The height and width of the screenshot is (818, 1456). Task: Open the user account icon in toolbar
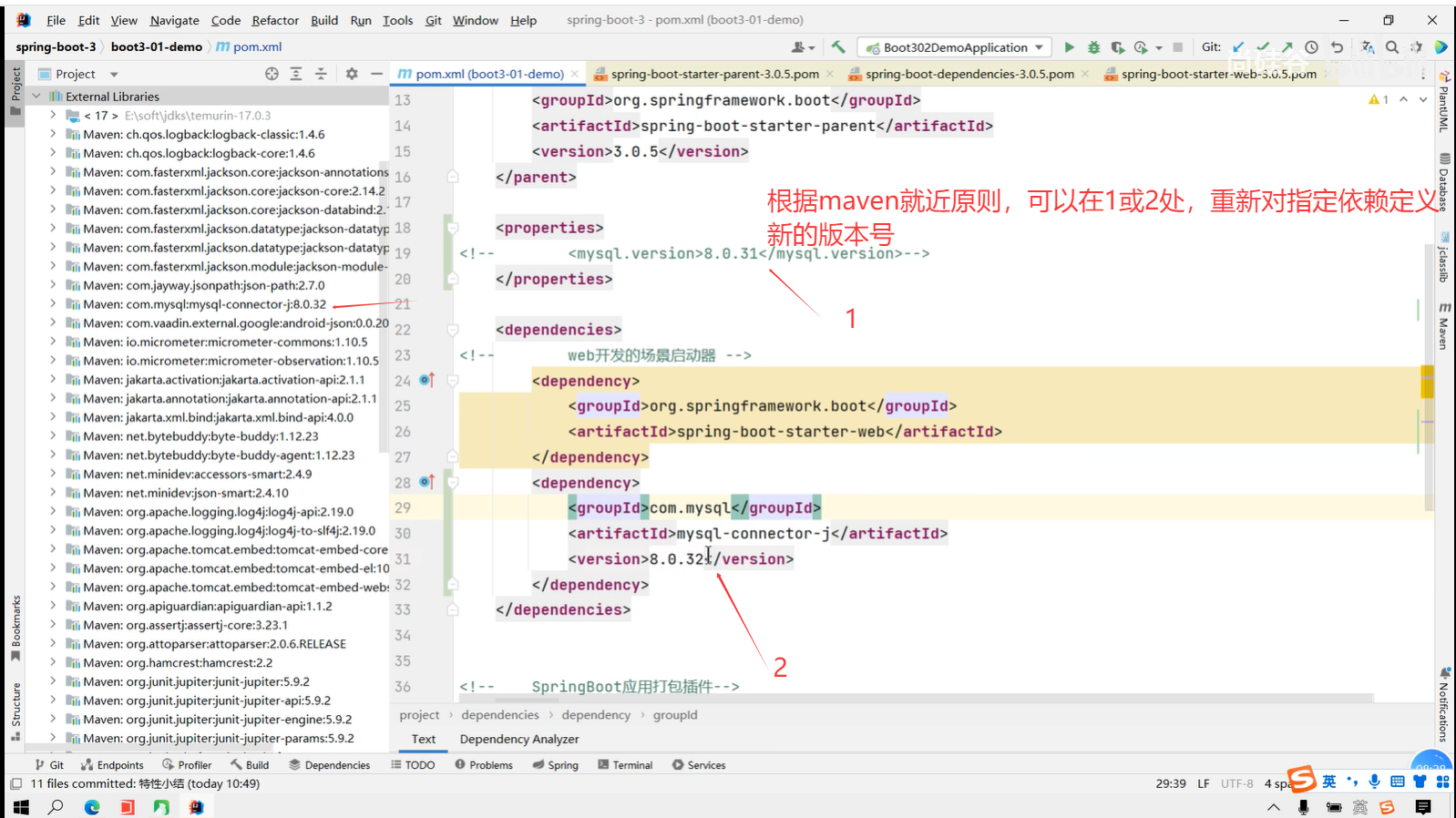click(802, 47)
